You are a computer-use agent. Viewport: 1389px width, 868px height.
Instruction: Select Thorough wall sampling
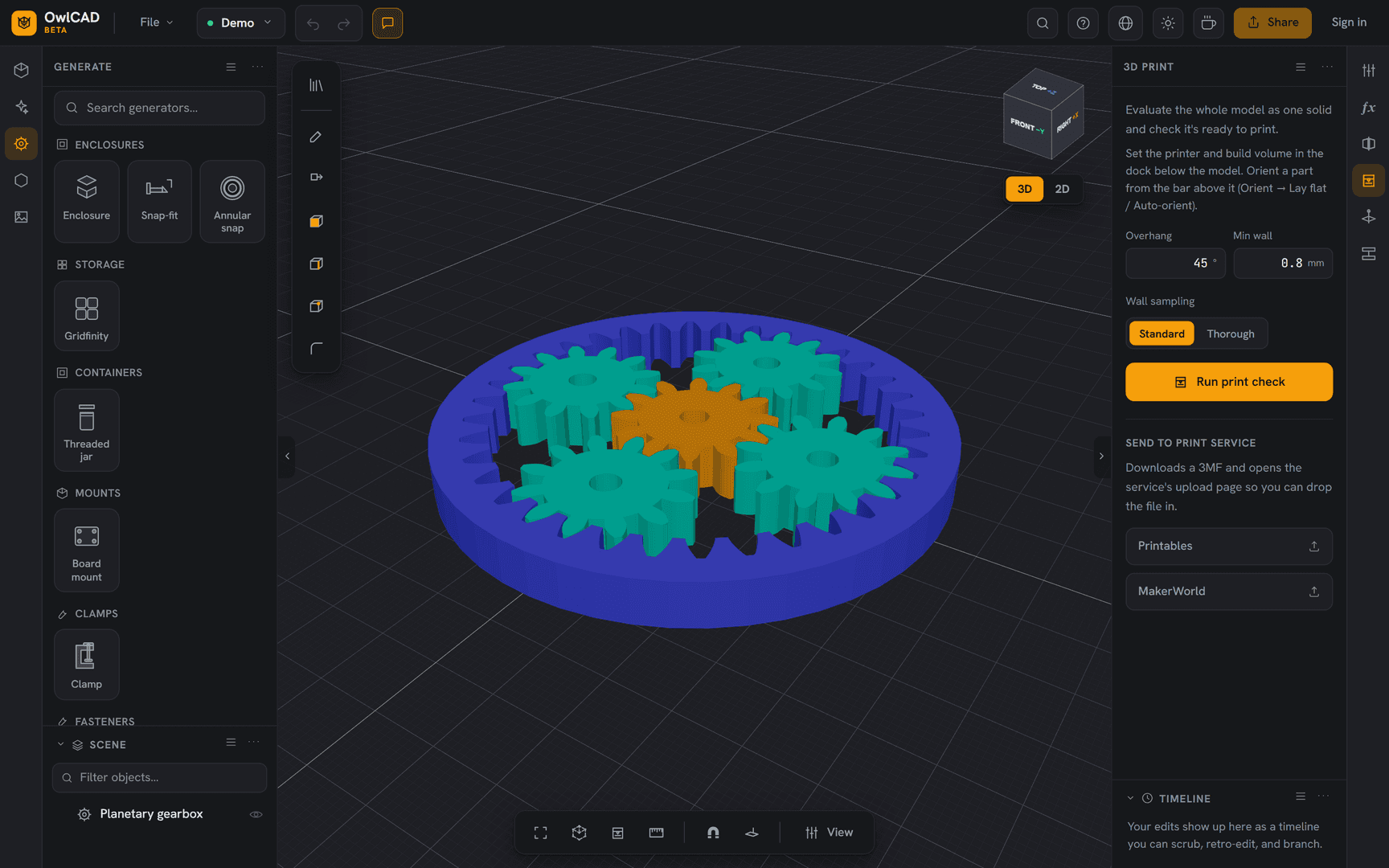(1230, 334)
